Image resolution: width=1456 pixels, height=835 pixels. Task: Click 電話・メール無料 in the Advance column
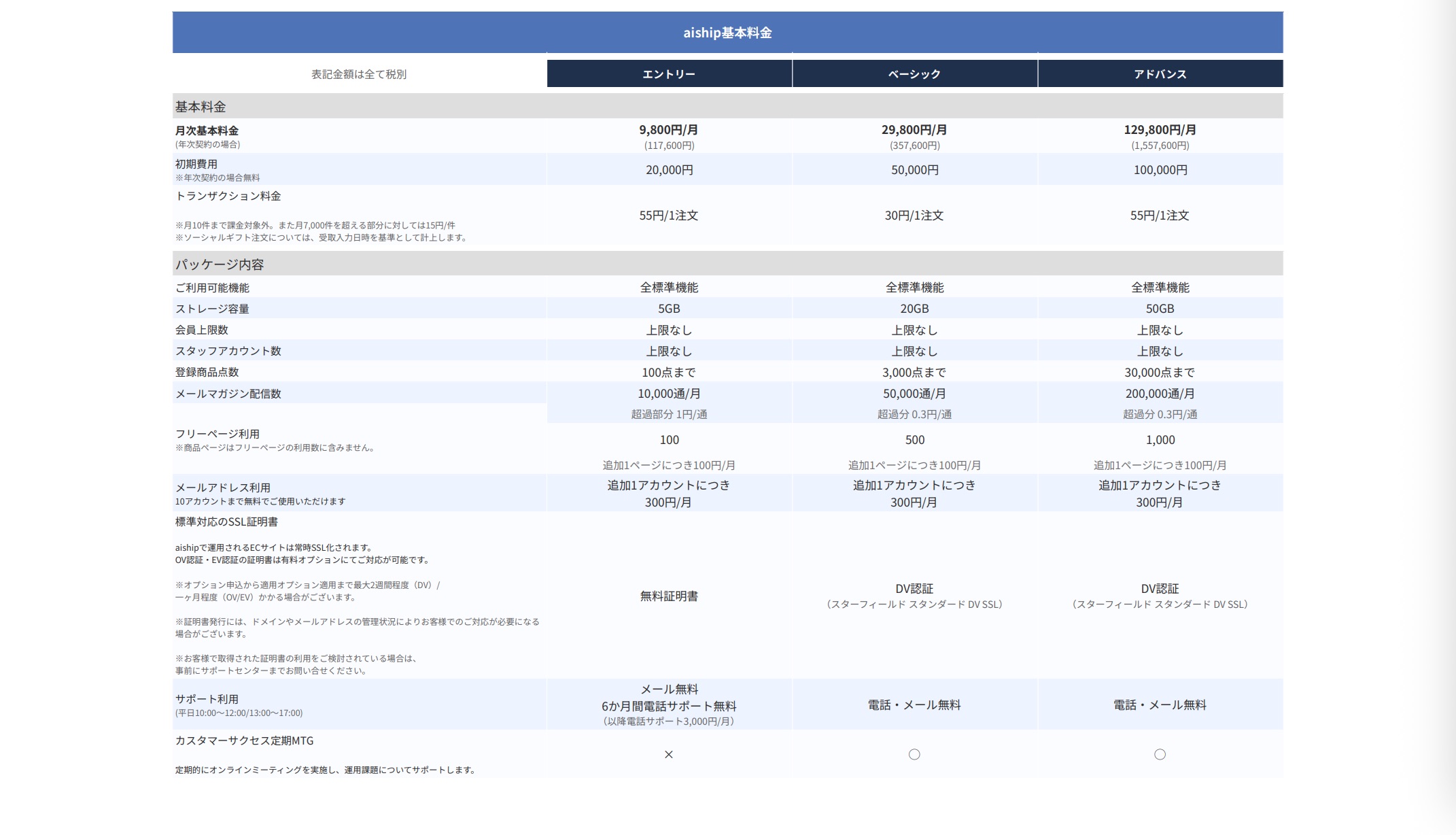tap(1160, 705)
